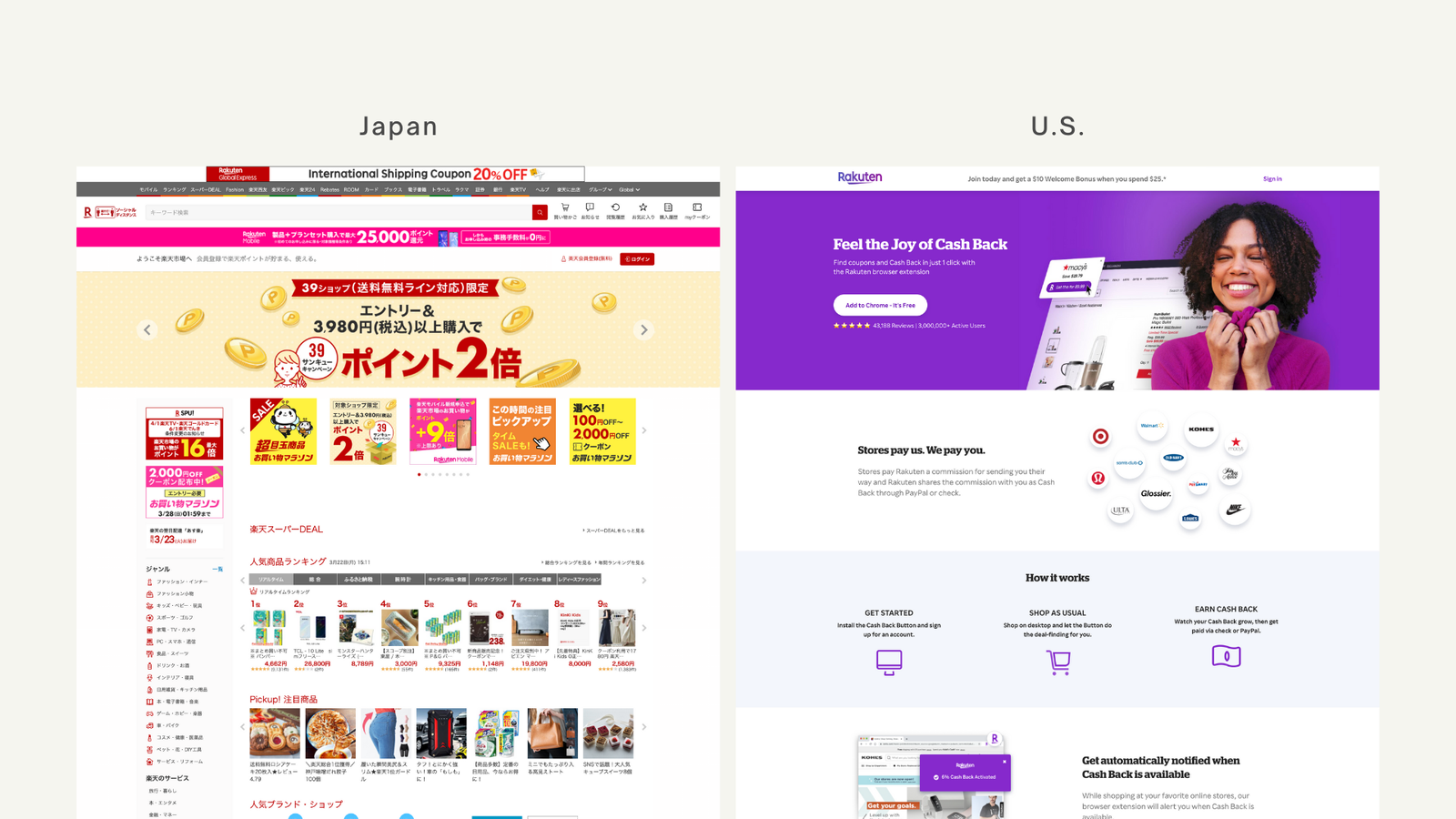Click the Walmart store logo
The width and height of the screenshot is (1456, 819).
(1152, 425)
